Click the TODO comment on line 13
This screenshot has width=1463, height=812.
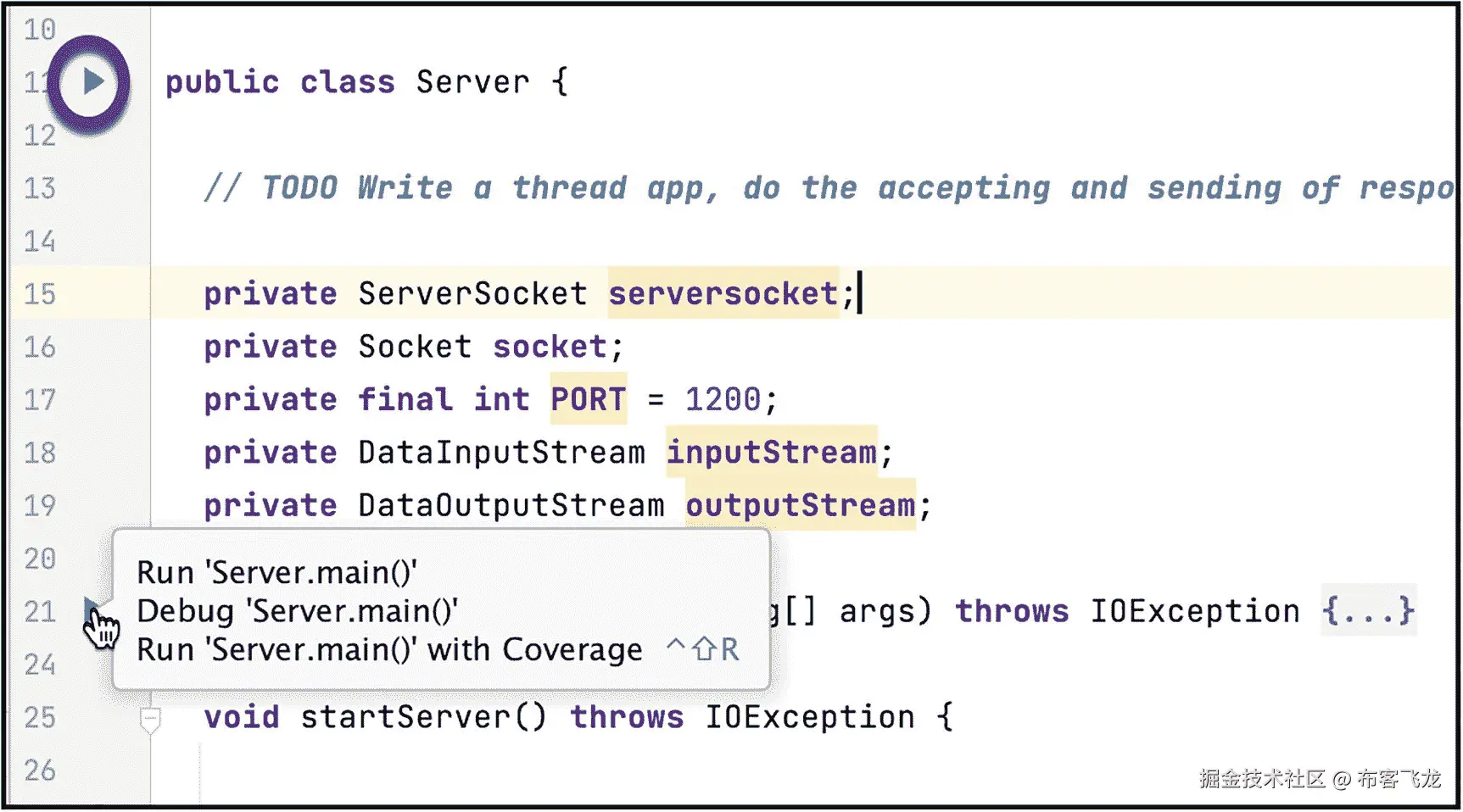pos(829,188)
